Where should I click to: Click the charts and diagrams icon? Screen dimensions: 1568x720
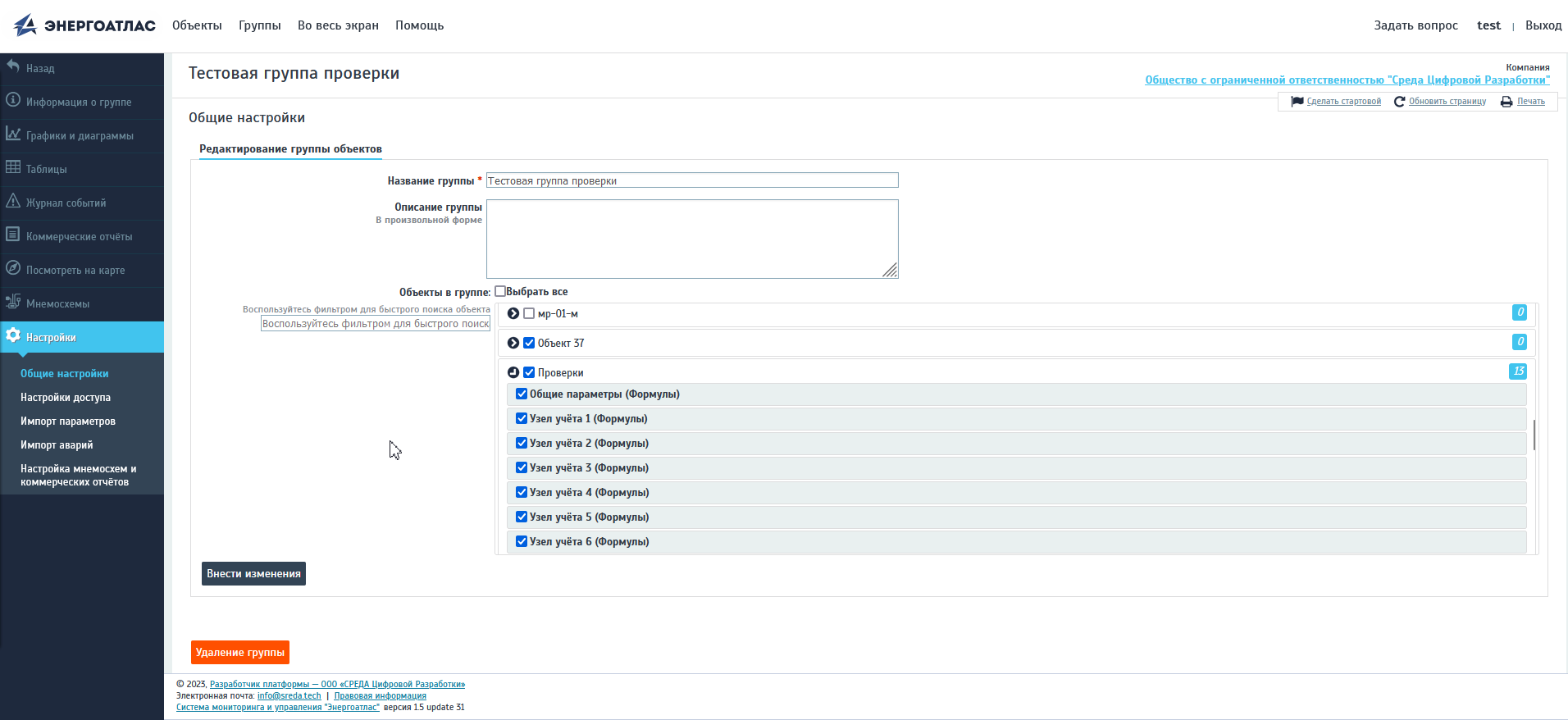13,134
